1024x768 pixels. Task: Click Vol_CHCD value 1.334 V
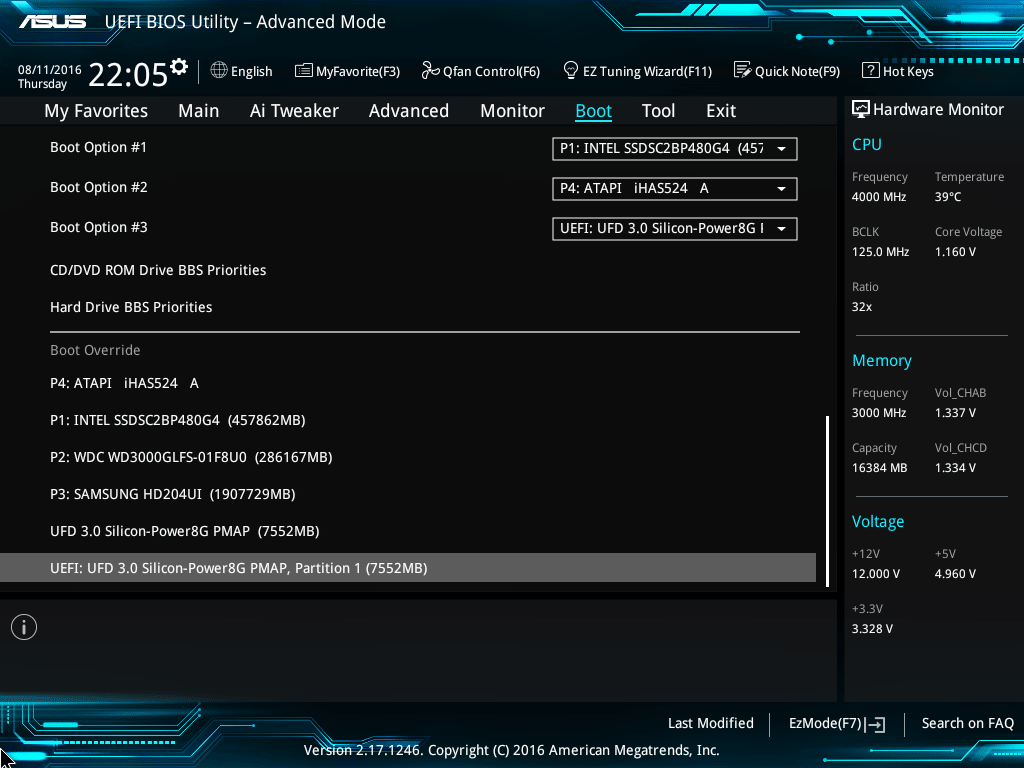click(x=955, y=468)
